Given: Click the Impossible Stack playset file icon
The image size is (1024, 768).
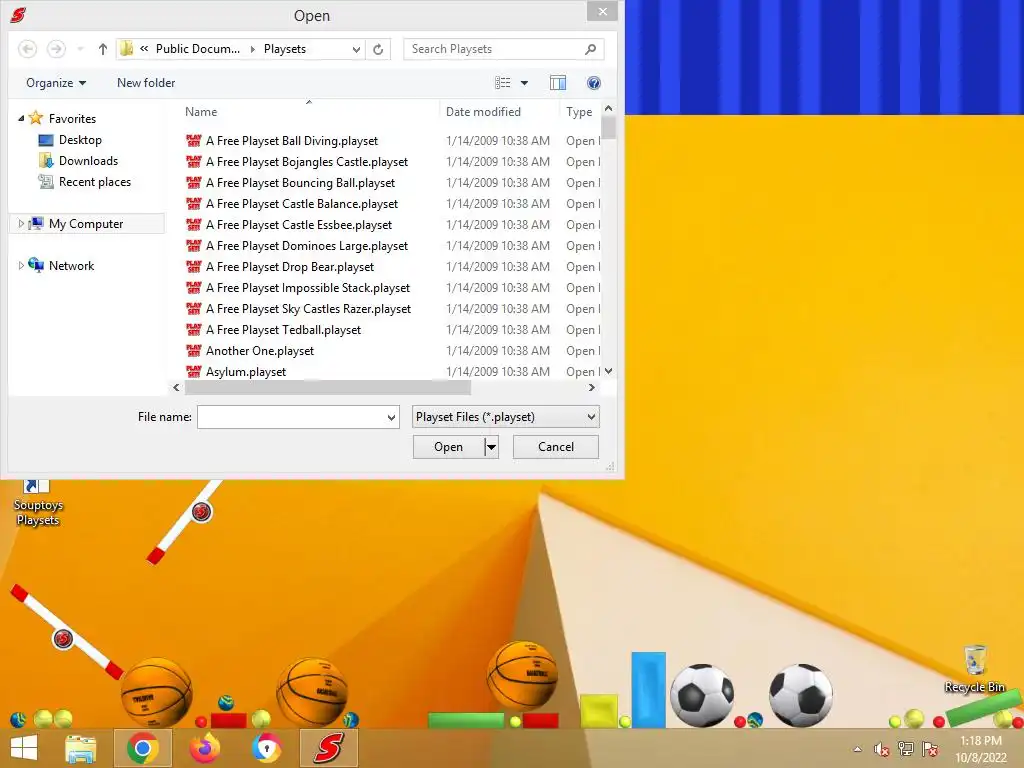Looking at the screenshot, I should 194,287.
